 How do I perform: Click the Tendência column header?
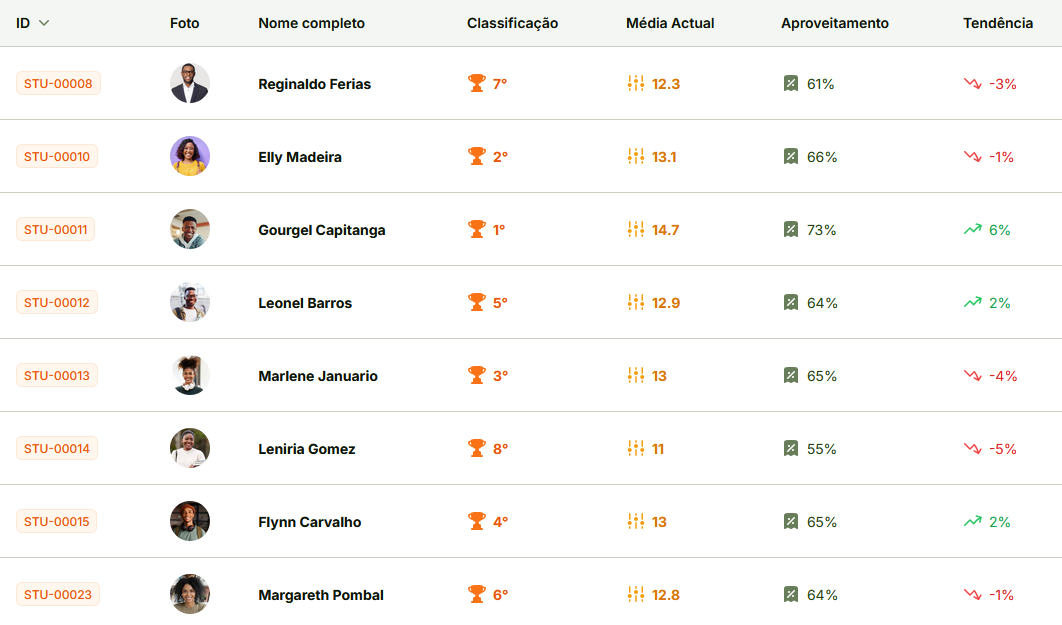tap(998, 23)
